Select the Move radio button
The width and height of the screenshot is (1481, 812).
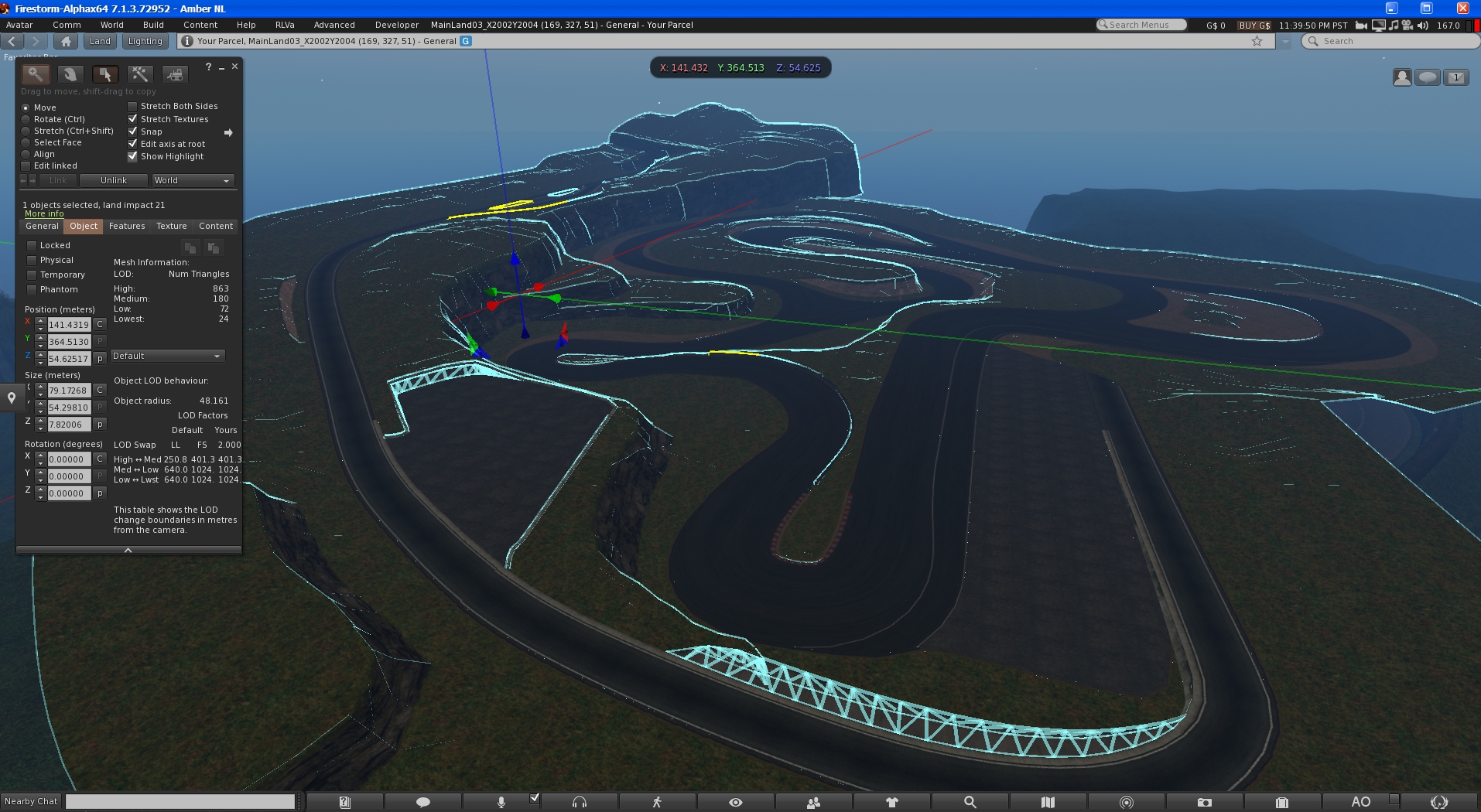26,107
